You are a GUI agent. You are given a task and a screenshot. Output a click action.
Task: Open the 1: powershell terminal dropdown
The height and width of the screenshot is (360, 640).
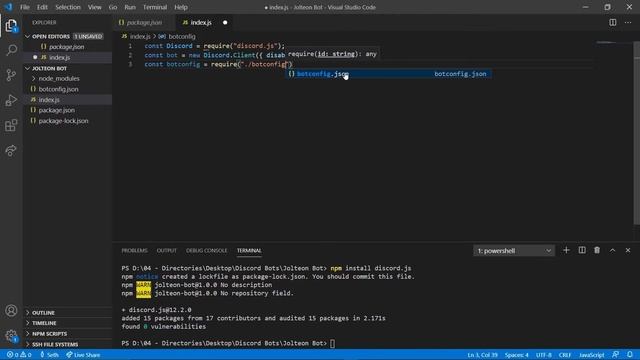pos(514,251)
